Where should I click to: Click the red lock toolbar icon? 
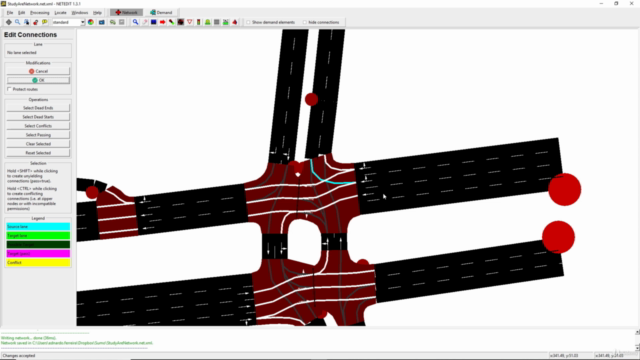pyautogui.click(x=36, y=22)
